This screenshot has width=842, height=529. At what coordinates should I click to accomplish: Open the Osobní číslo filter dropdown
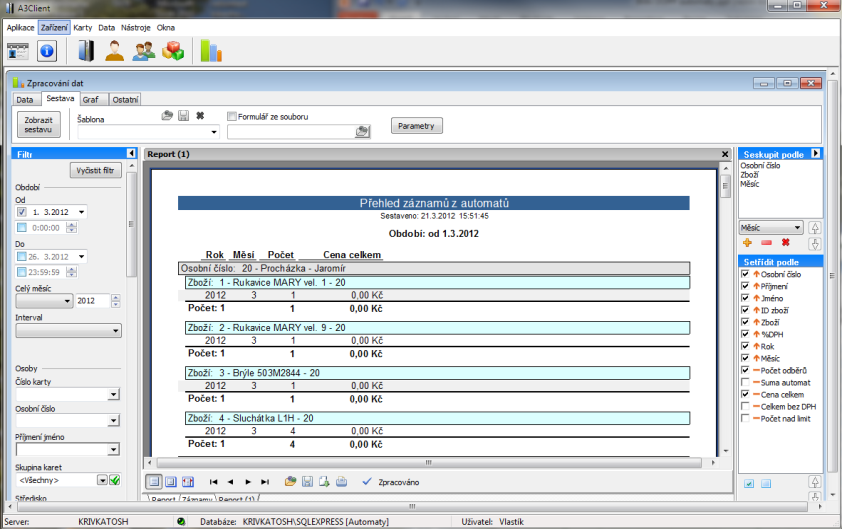coord(113,421)
